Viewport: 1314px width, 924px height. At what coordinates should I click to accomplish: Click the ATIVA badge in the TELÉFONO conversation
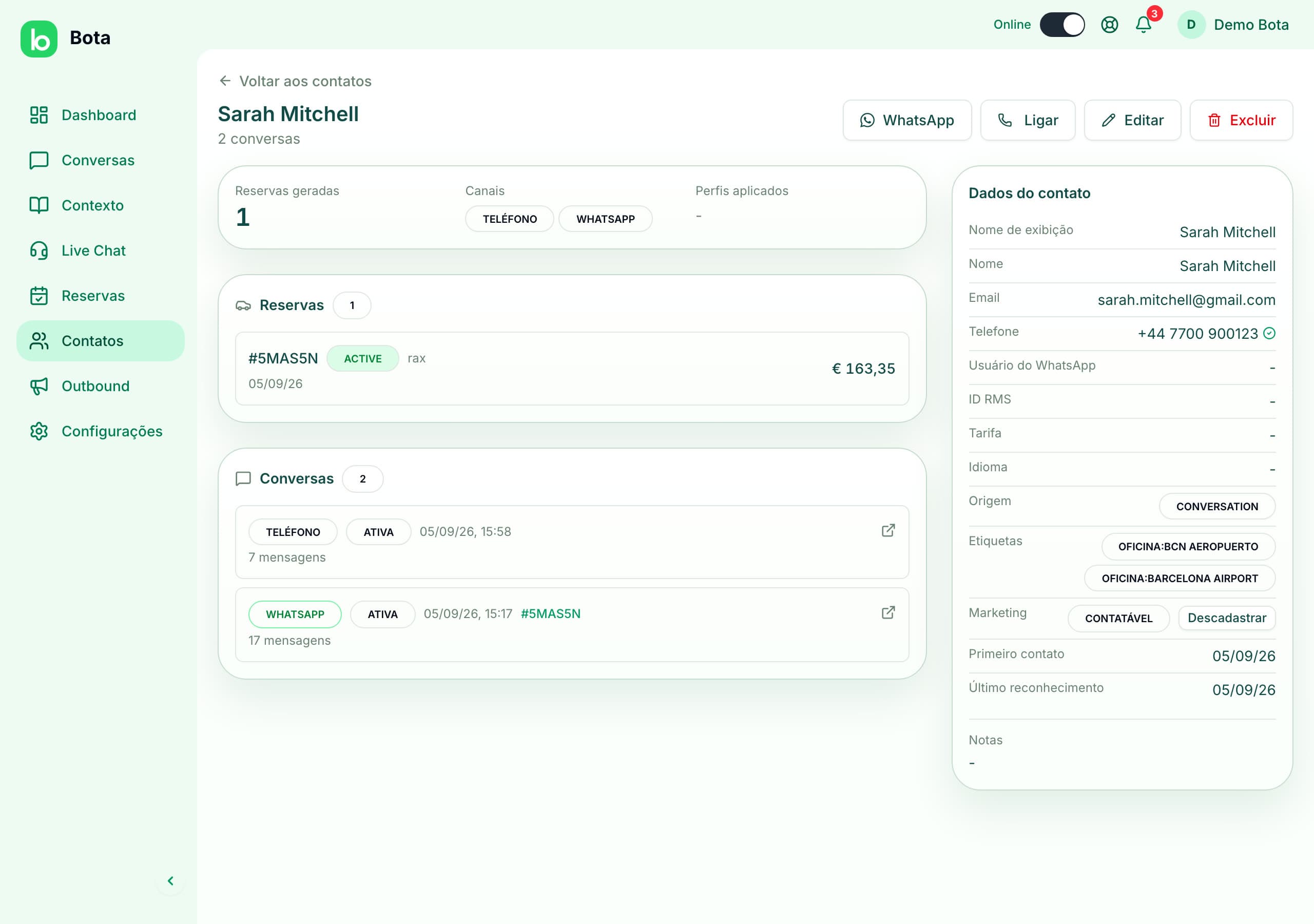click(x=379, y=532)
